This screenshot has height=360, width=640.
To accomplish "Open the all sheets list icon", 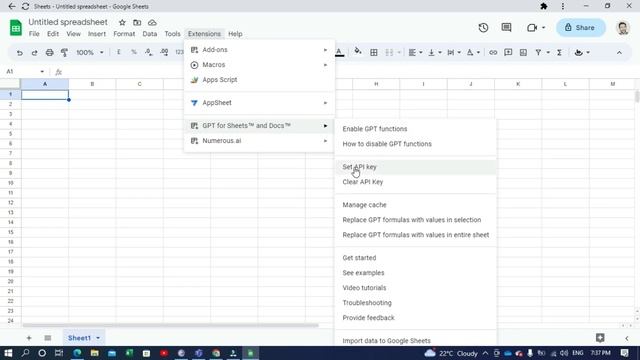I will (48, 338).
